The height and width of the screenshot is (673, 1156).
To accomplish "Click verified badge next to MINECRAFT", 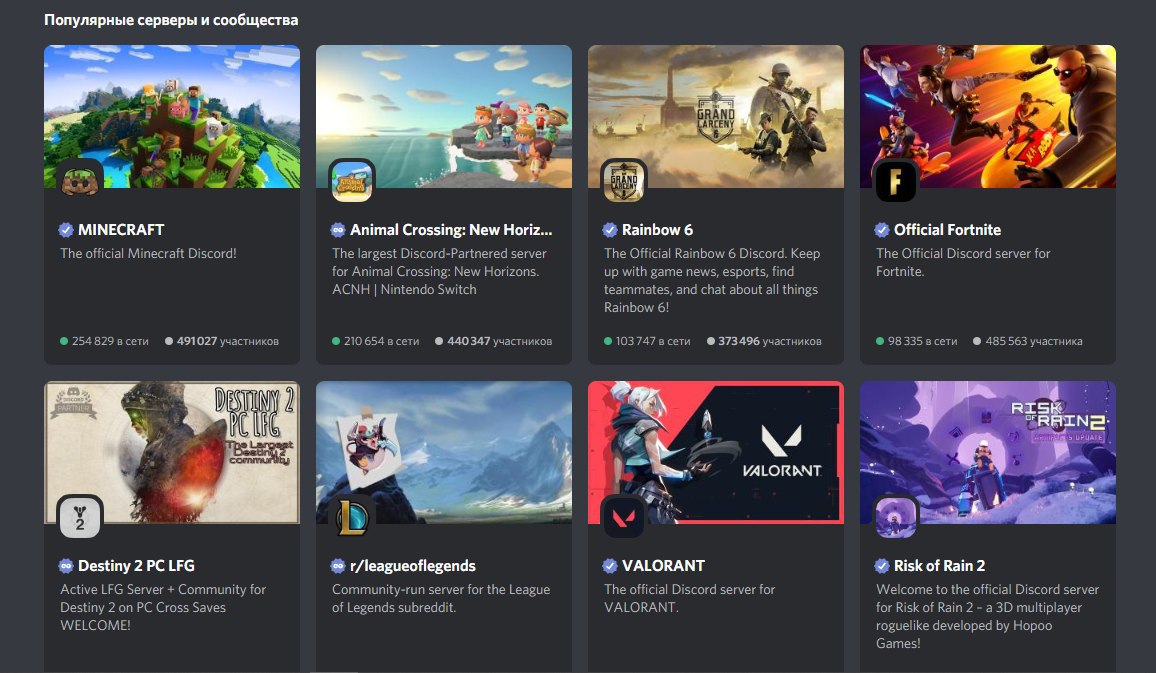I will pyautogui.click(x=66, y=230).
